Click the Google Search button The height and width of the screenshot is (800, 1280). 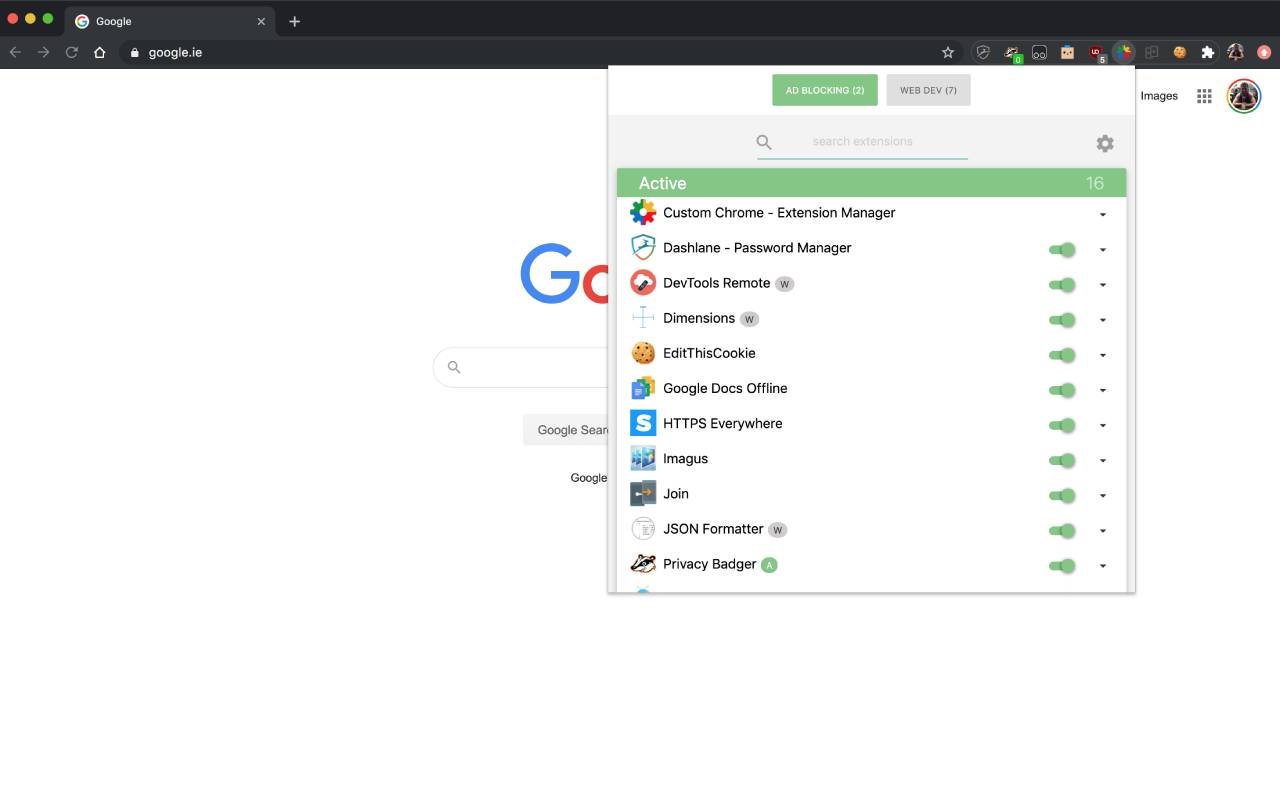[566, 430]
